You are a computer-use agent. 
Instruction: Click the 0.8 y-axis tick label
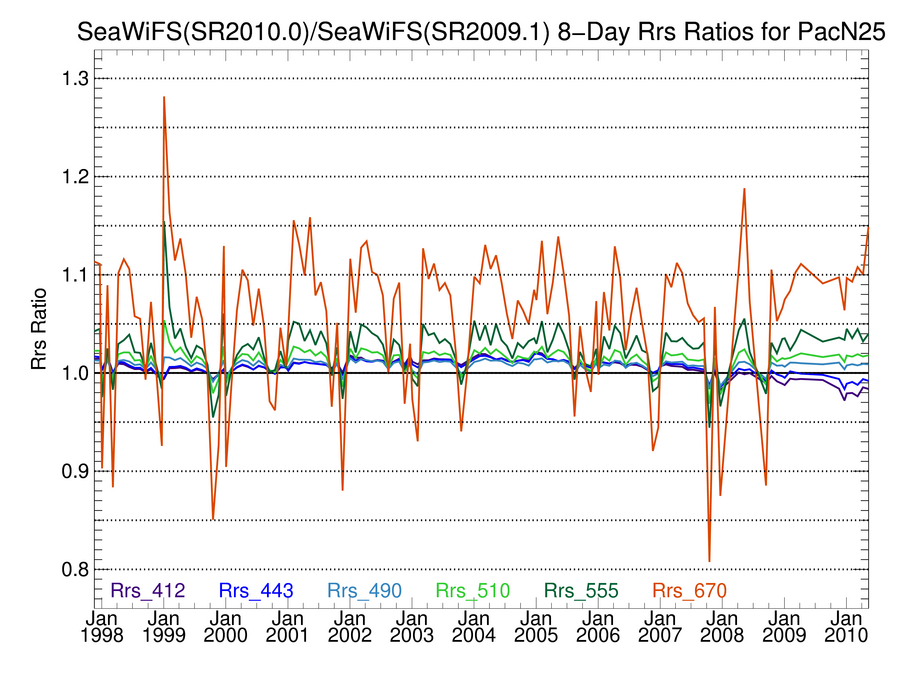pyautogui.click(x=75, y=570)
